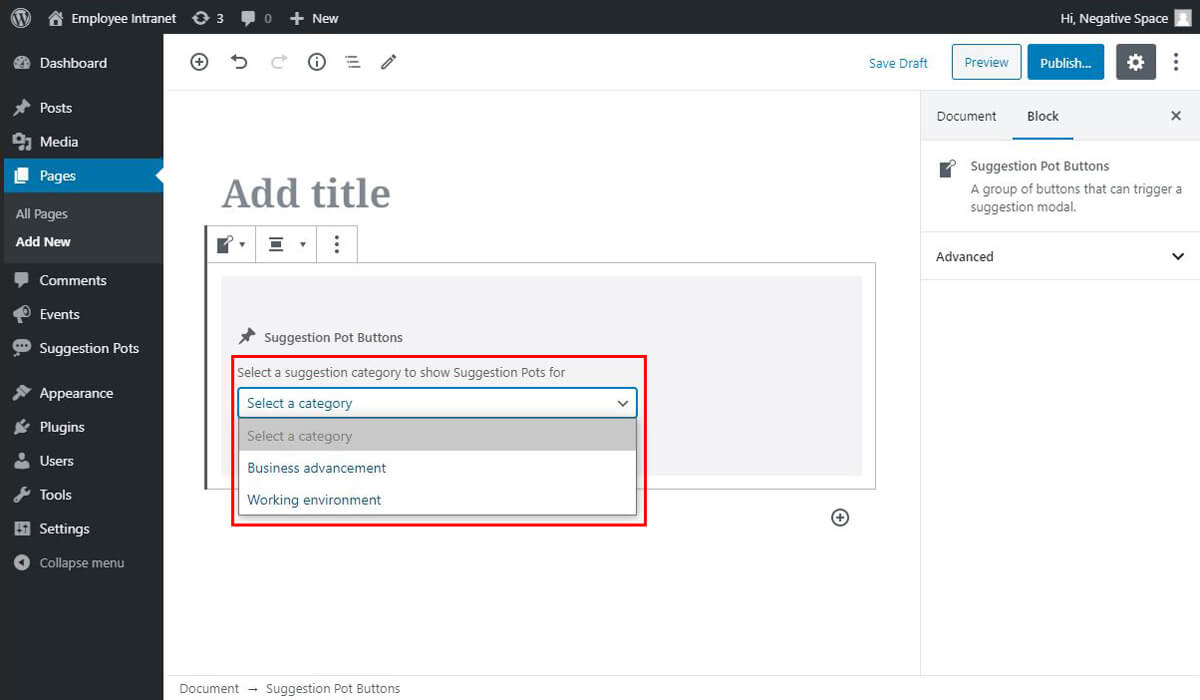Image resolution: width=1200 pixels, height=700 pixels.
Task: Open the block navigation list icon
Action: tap(352, 62)
